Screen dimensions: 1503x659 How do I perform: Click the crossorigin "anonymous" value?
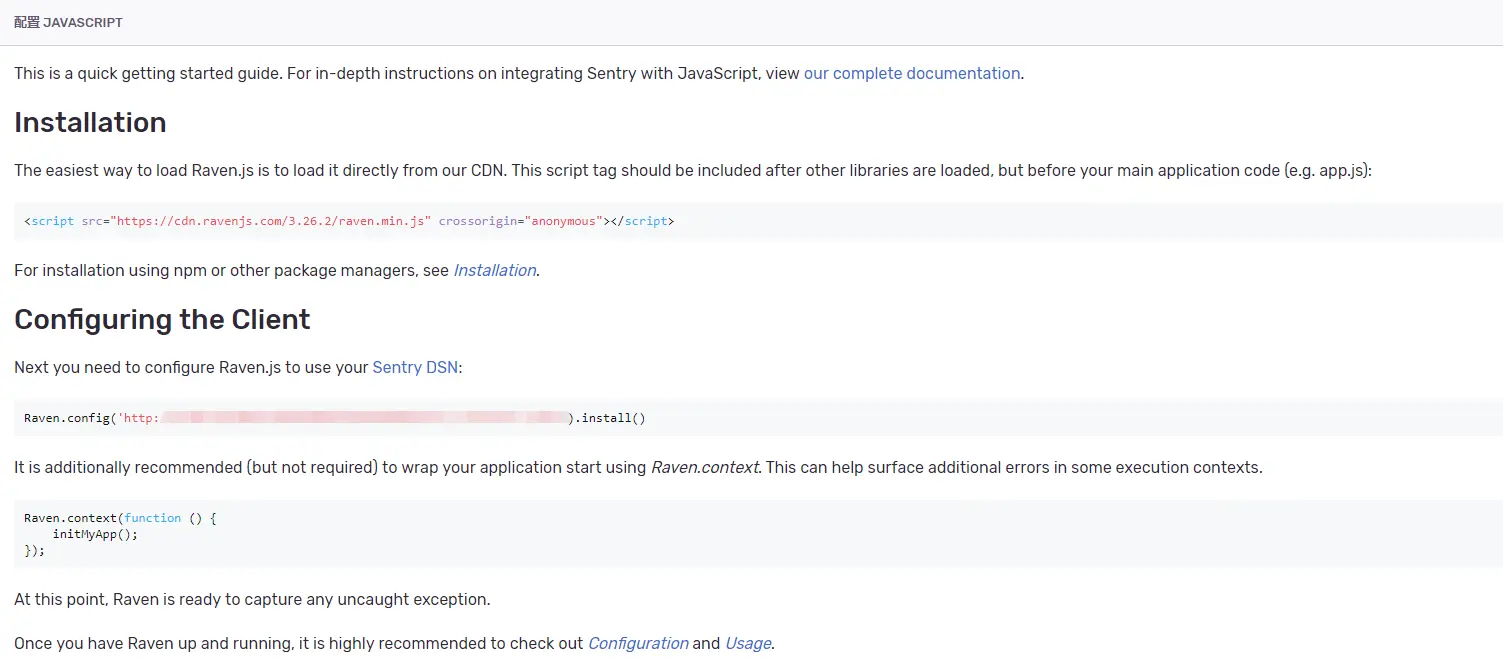click(562, 221)
